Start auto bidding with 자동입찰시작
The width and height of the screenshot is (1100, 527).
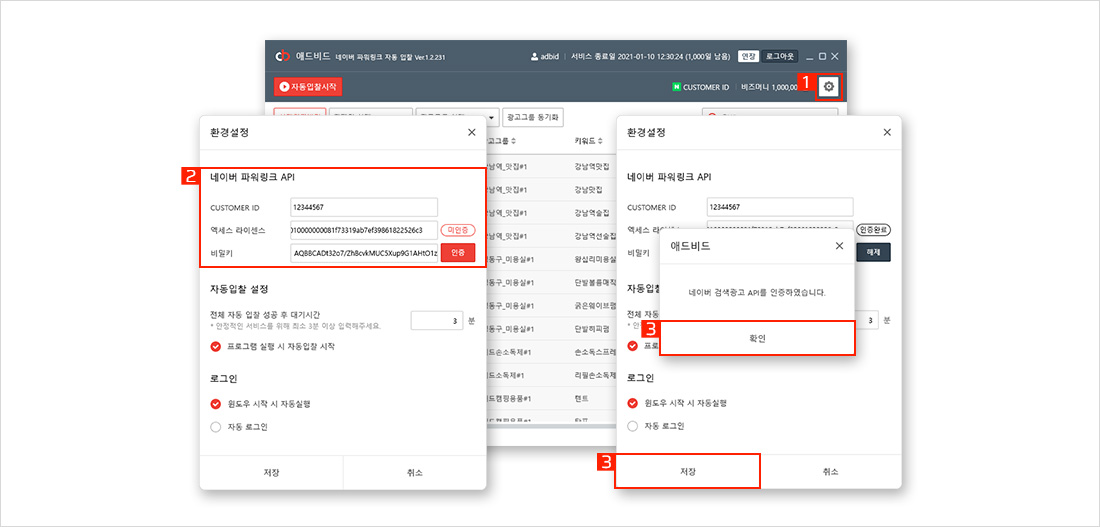coord(308,87)
